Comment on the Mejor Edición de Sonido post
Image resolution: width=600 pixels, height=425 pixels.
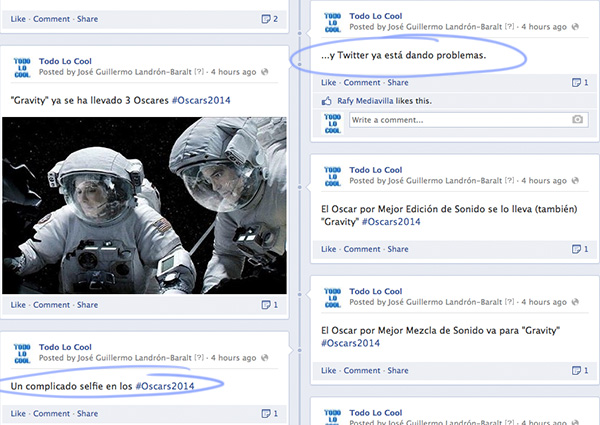pyautogui.click(x=362, y=249)
